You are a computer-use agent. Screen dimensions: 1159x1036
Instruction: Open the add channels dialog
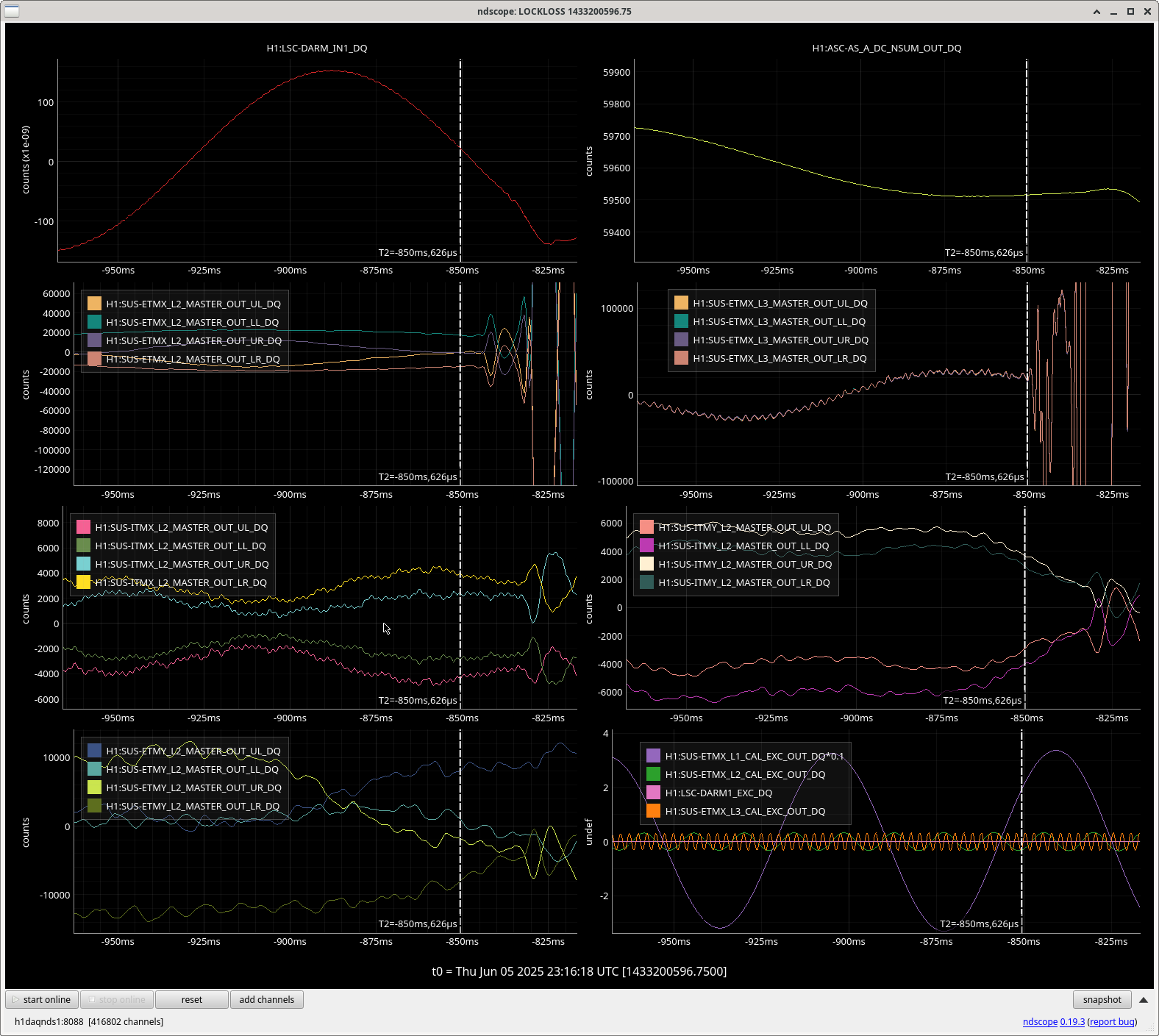267,1000
